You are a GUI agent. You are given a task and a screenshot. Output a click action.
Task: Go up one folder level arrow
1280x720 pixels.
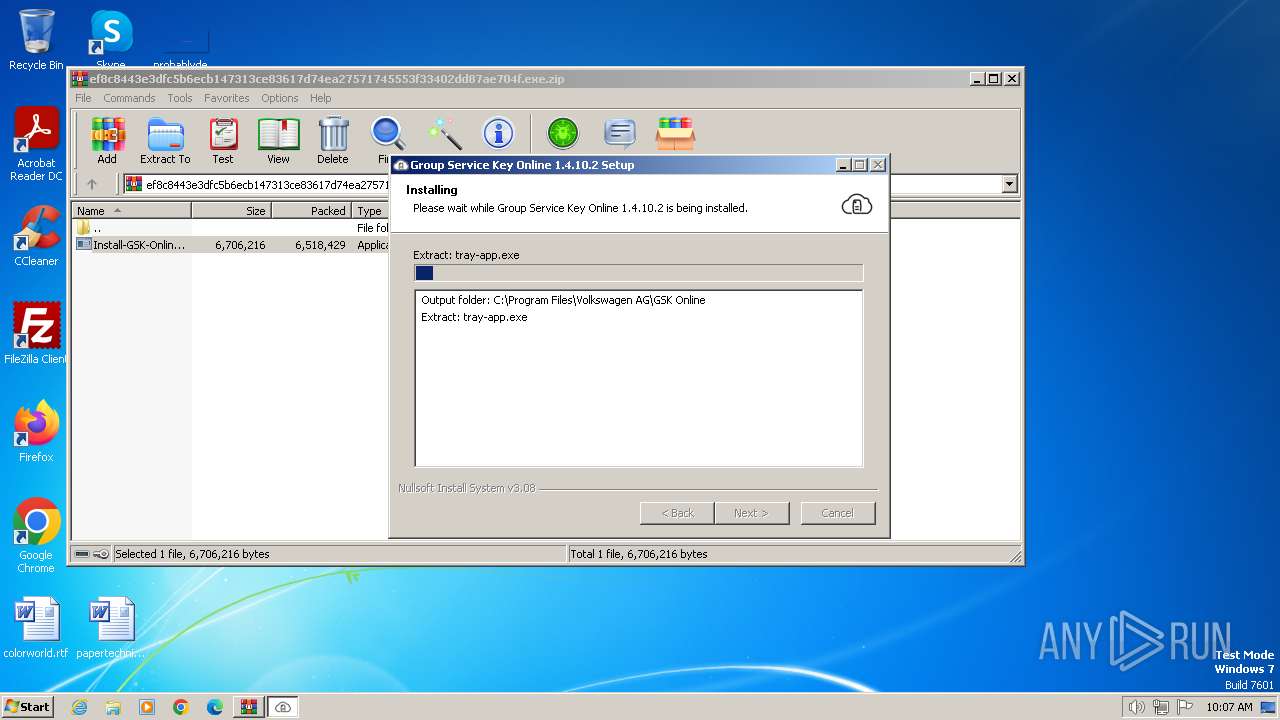point(92,184)
